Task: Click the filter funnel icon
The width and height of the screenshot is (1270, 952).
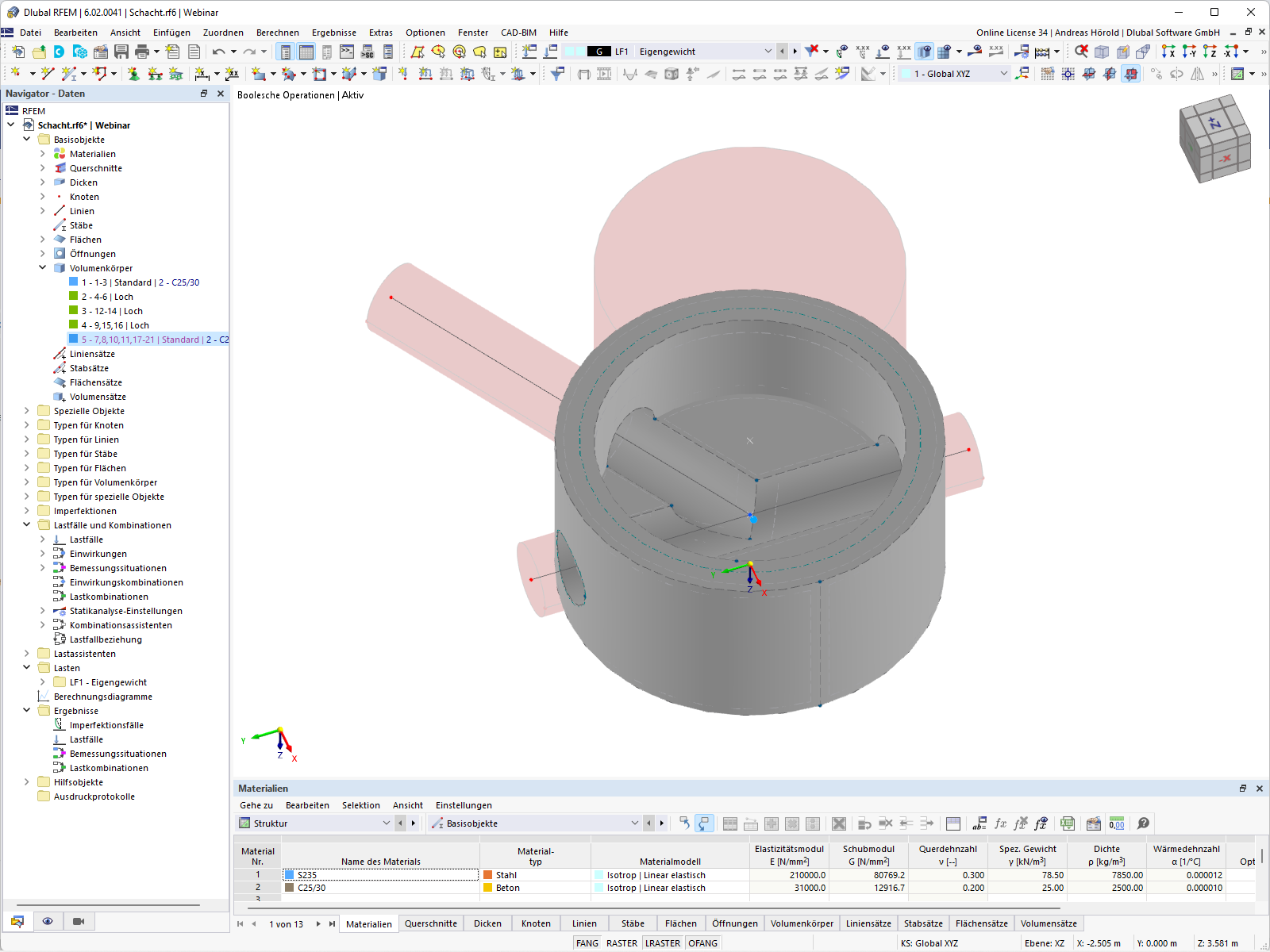Action: [558, 74]
